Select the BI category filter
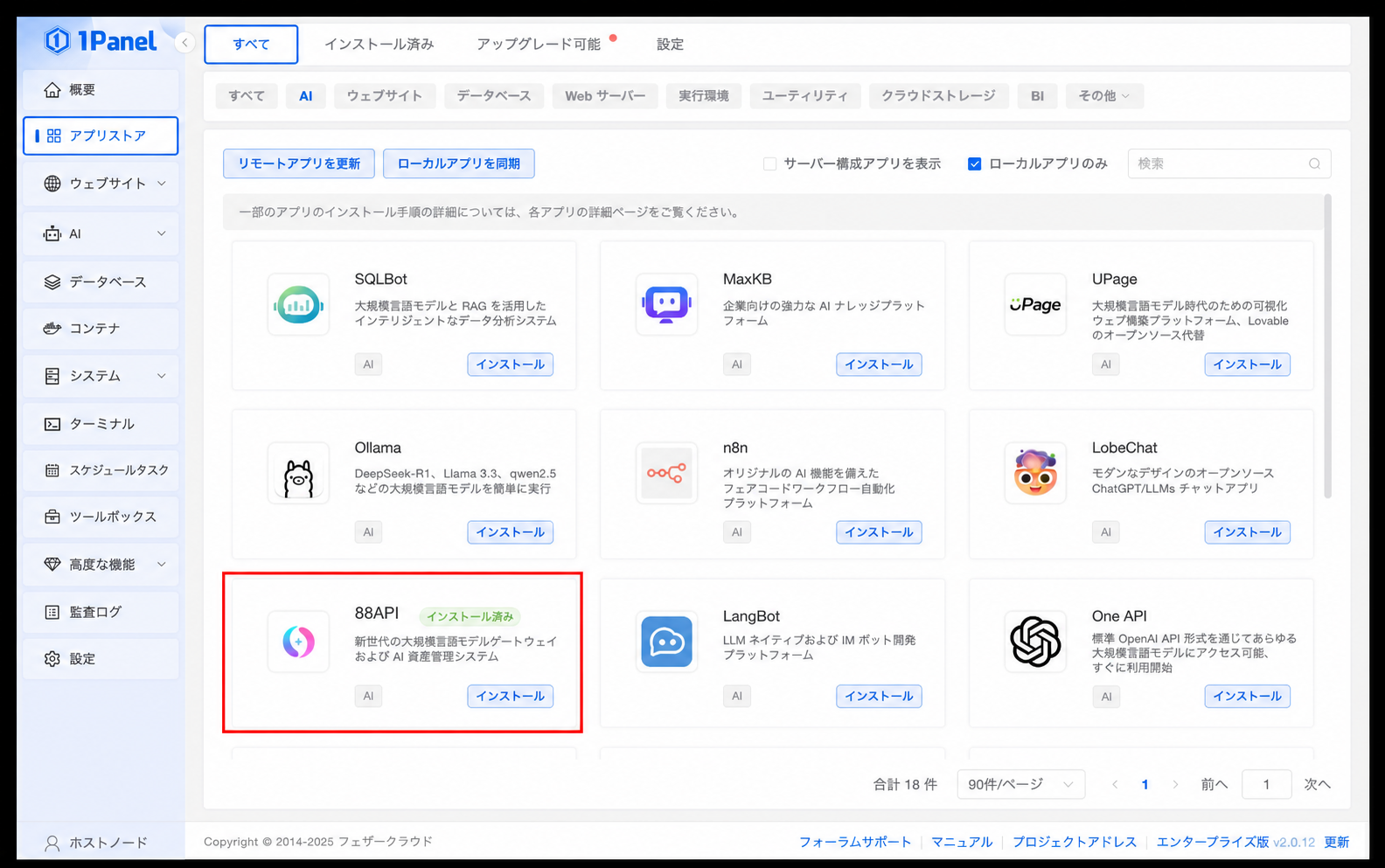The height and width of the screenshot is (868, 1385). (1037, 96)
